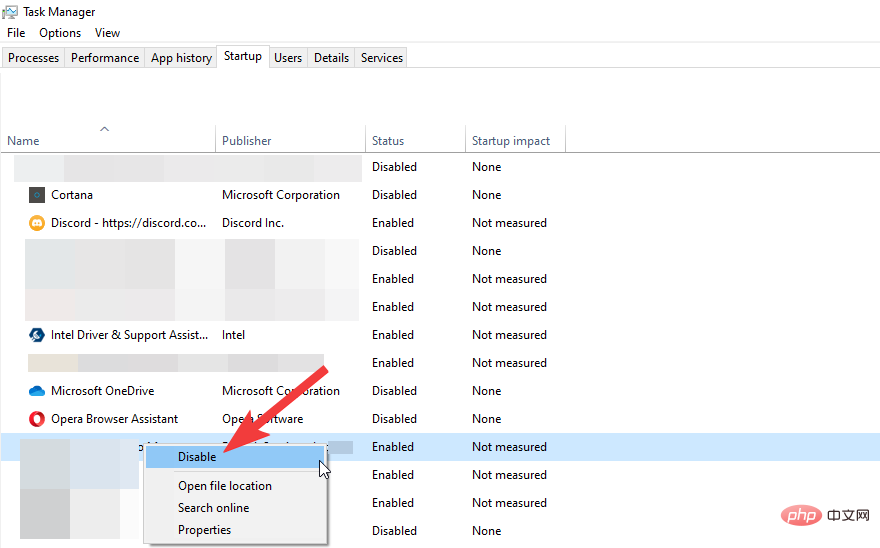Click Enabled status in highlighted selected row
The image size is (880, 548).
pyautogui.click(x=393, y=447)
